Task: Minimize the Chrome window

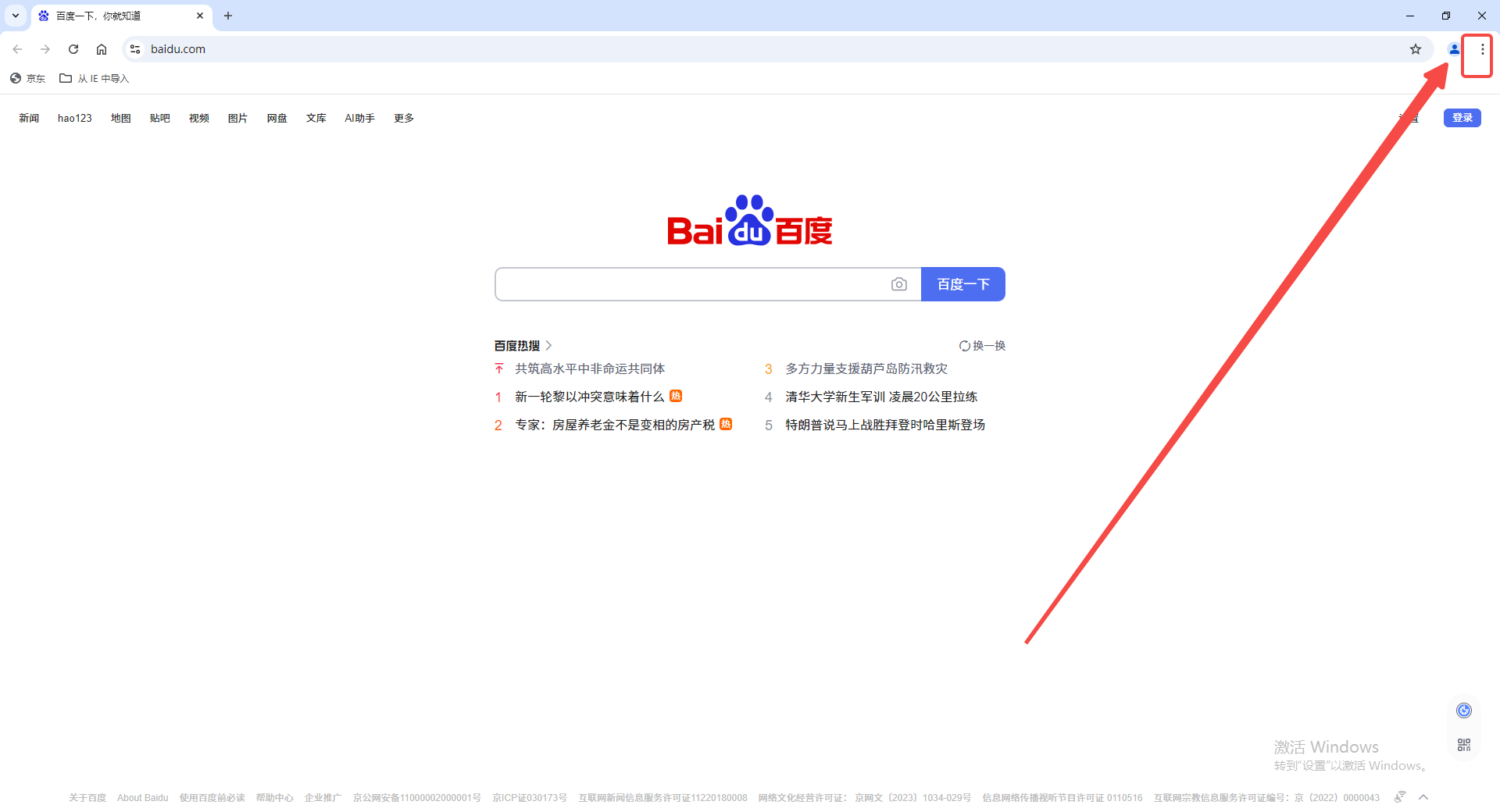Action: [1410, 16]
